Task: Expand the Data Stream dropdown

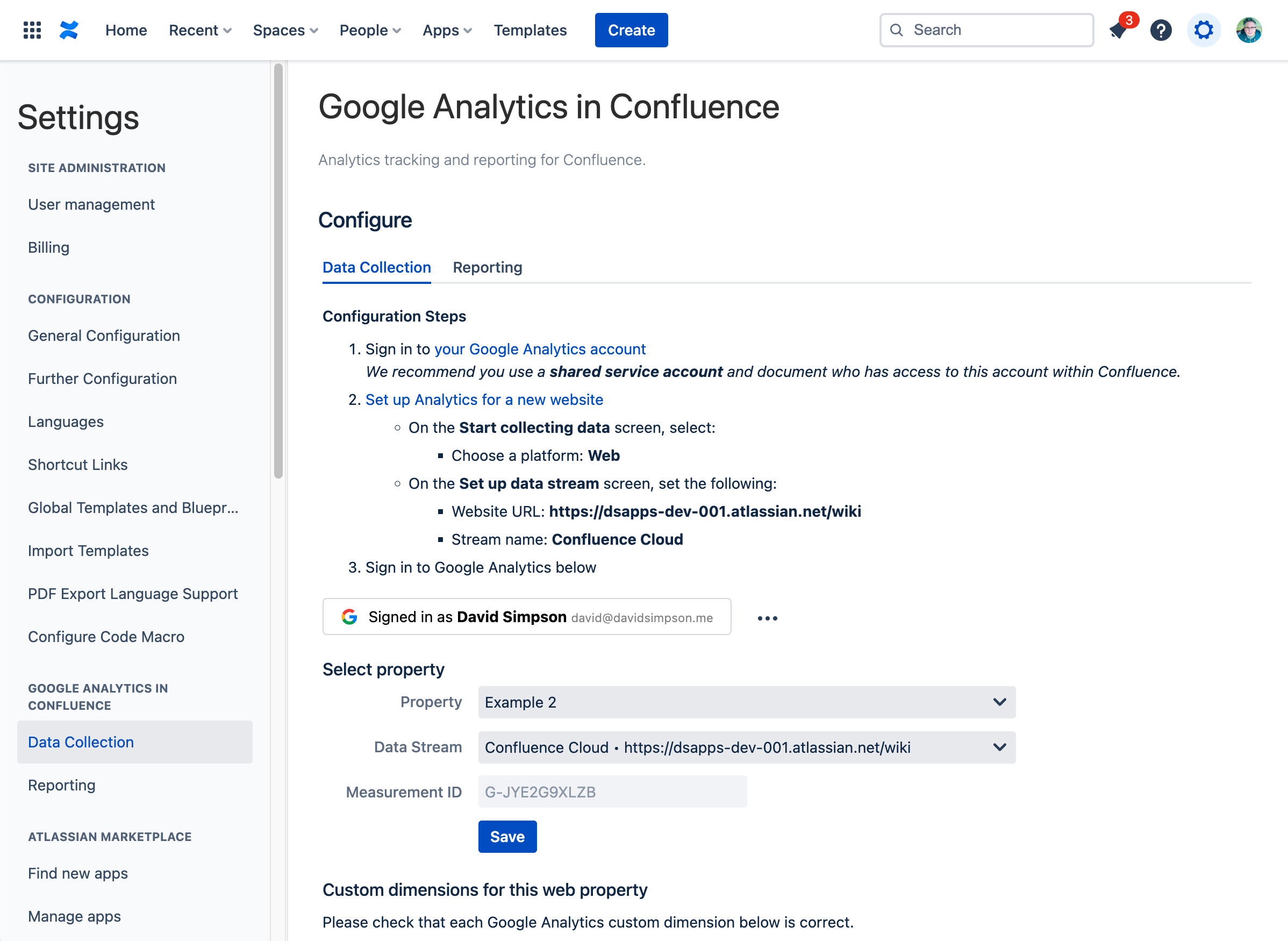Action: tap(746, 747)
